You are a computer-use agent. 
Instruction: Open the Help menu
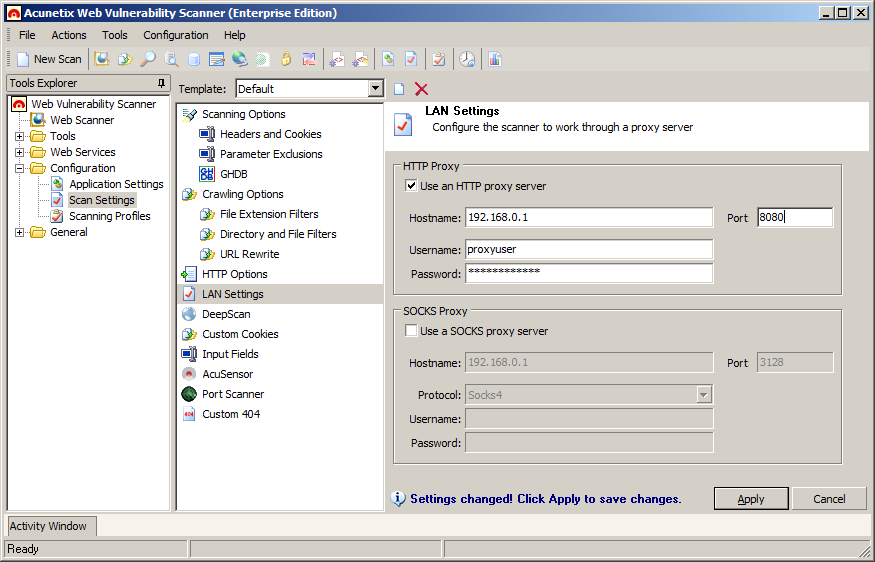coord(234,35)
